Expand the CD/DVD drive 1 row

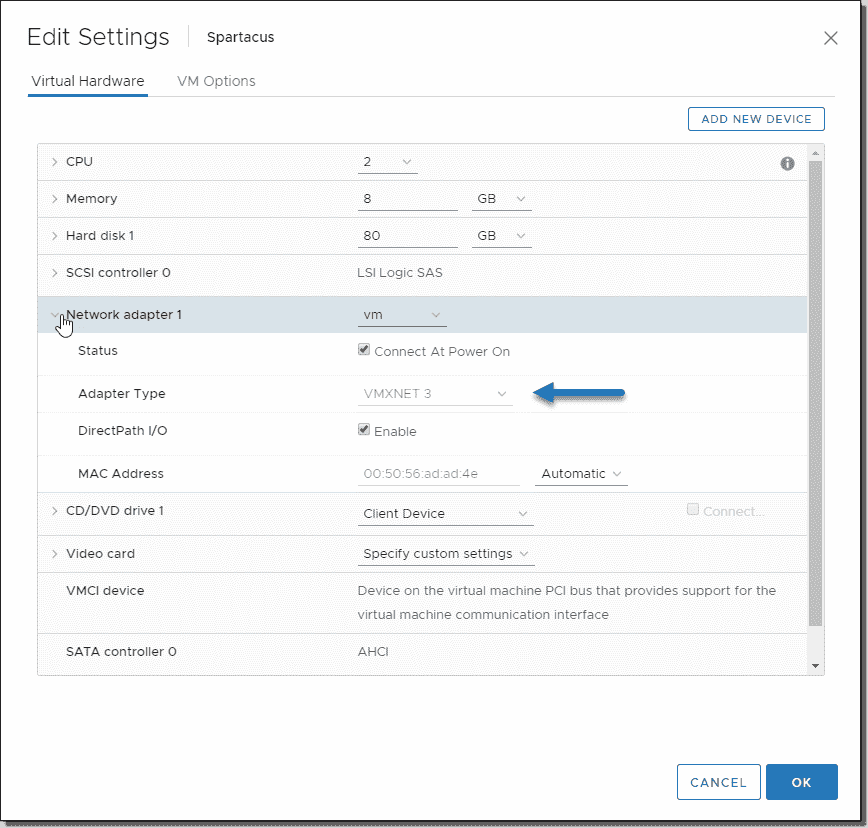pyautogui.click(x=55, y=510)
